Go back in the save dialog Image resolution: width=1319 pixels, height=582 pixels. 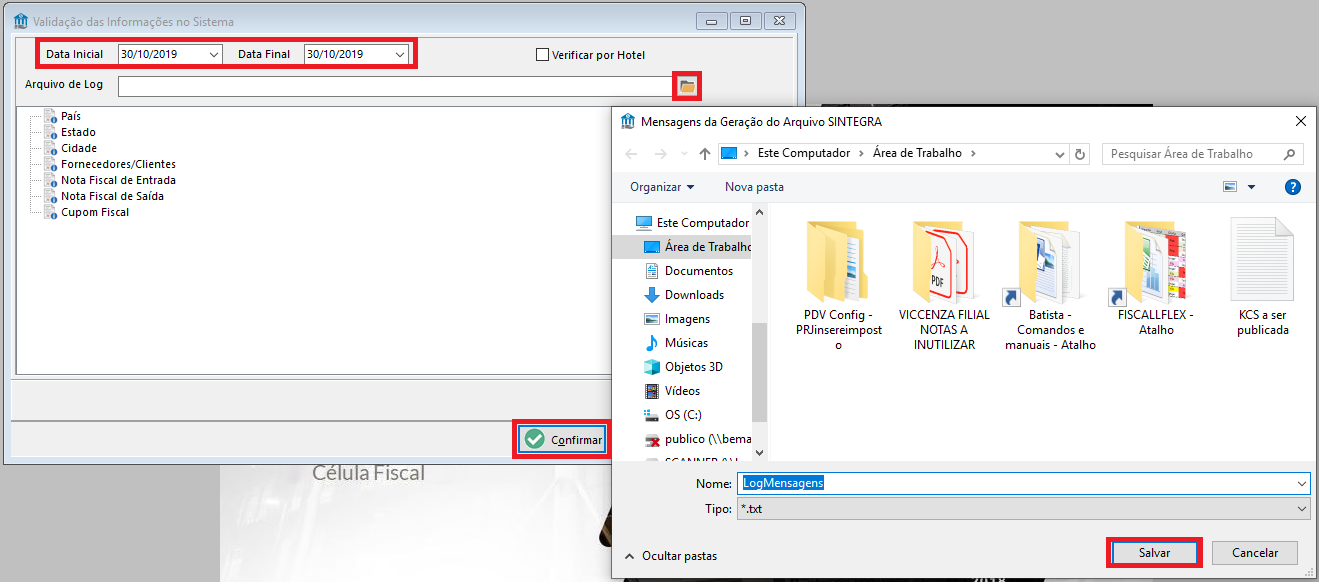[x=631, y=154]
